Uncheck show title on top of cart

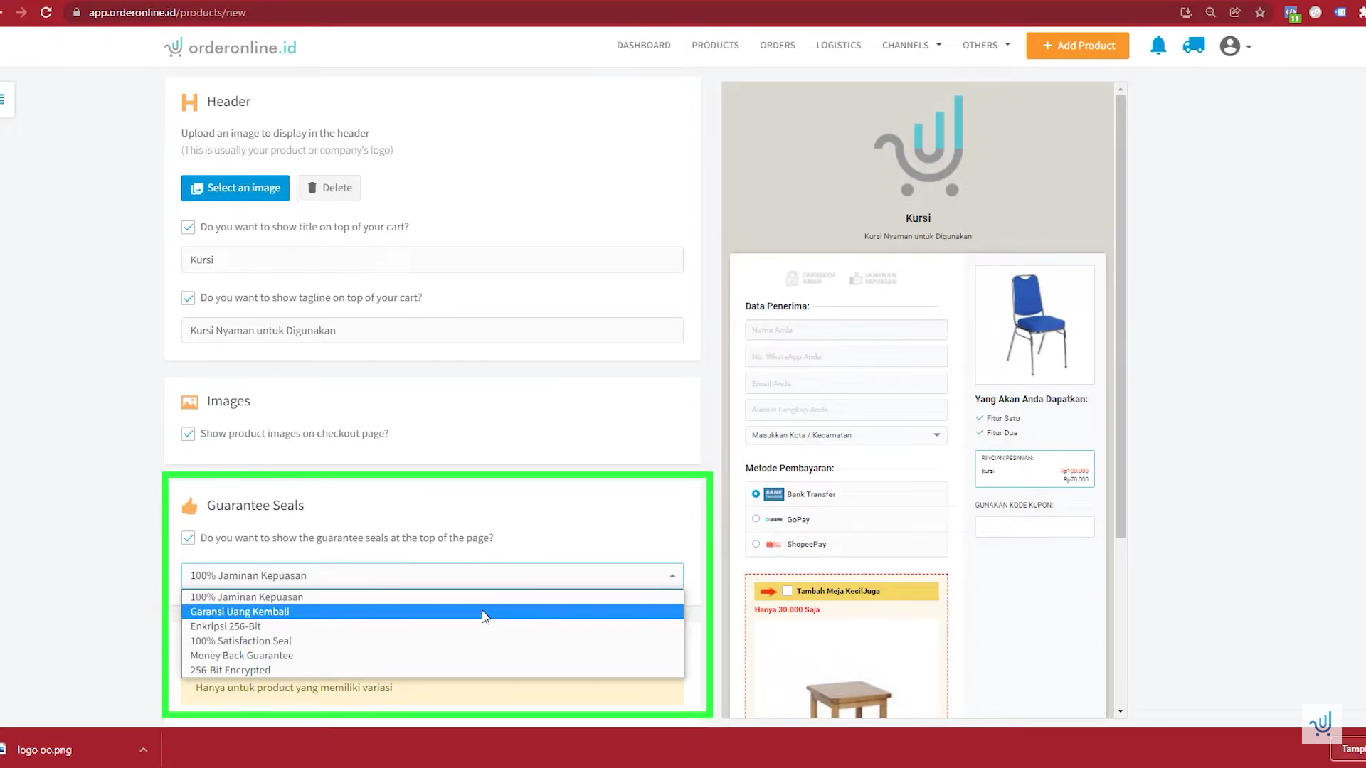pyautogui.click(x=188, y=227)
